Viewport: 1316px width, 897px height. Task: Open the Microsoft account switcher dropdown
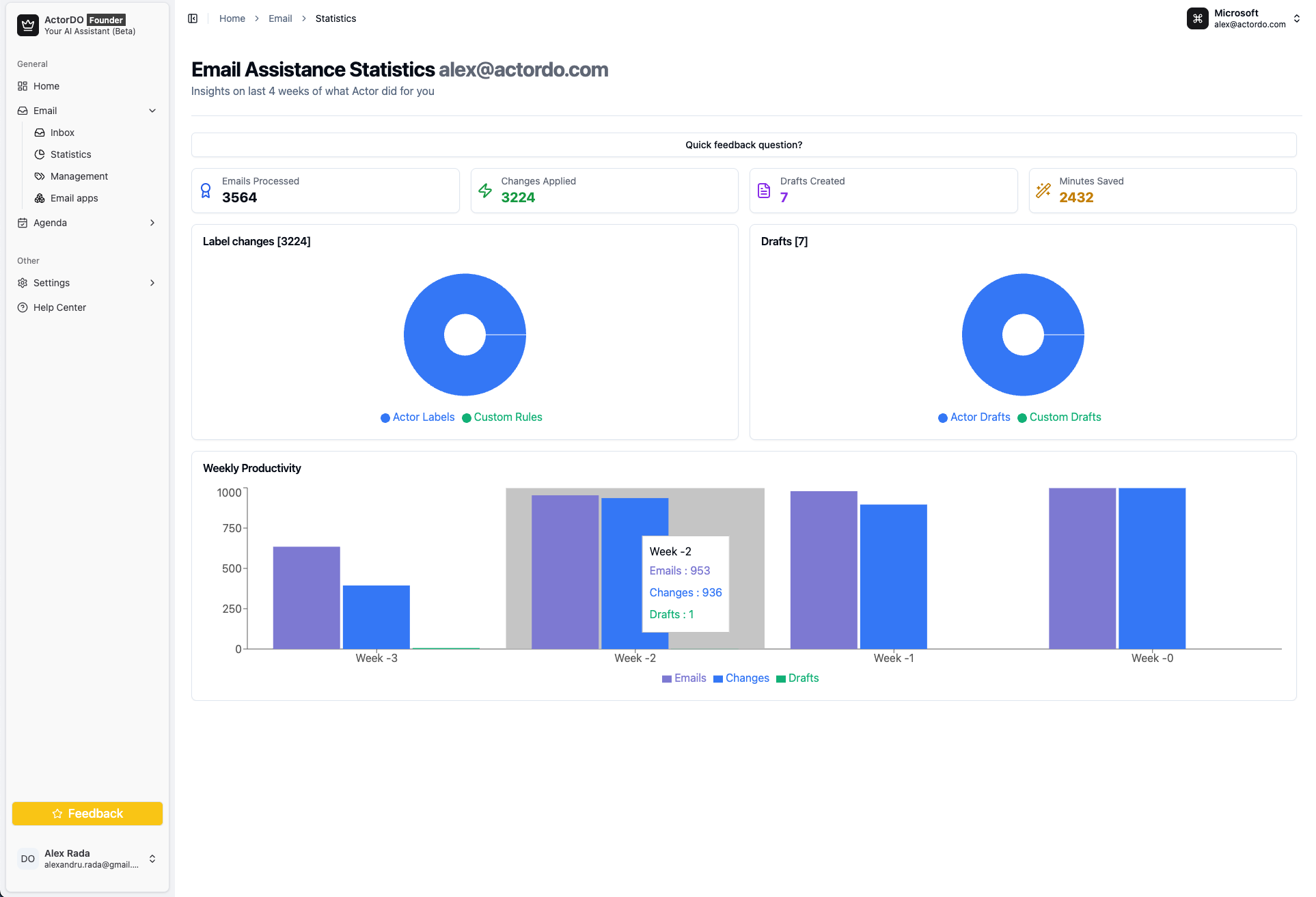[1296, 18]
